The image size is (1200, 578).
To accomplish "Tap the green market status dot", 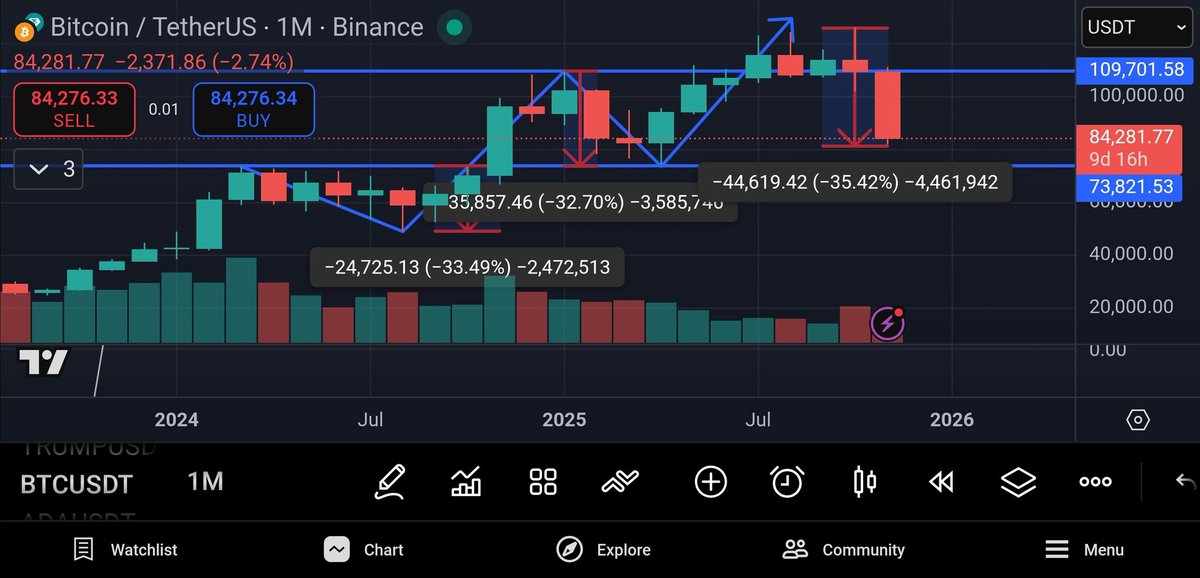I will 454,27.
